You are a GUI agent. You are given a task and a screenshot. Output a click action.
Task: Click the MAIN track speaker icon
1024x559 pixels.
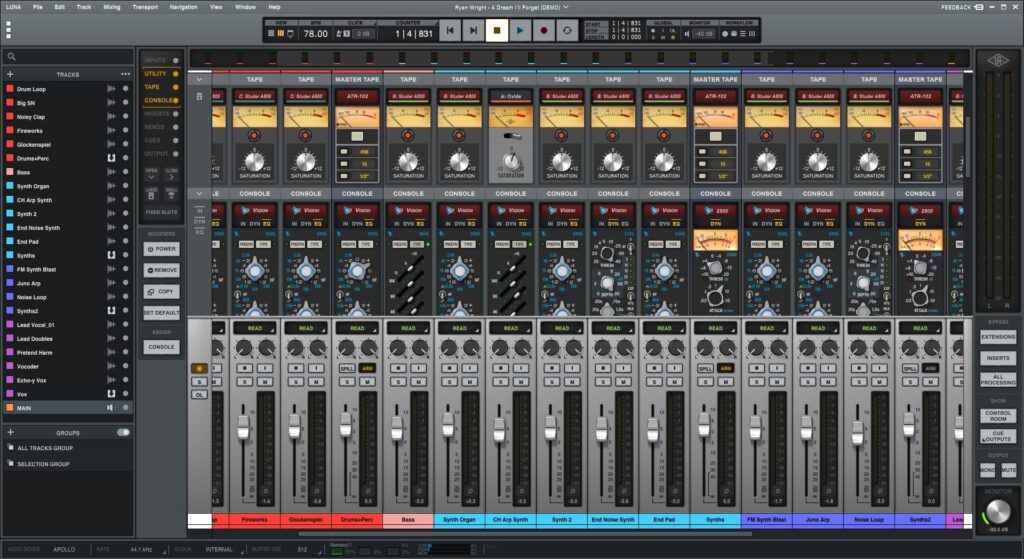(x=110, y=407)
